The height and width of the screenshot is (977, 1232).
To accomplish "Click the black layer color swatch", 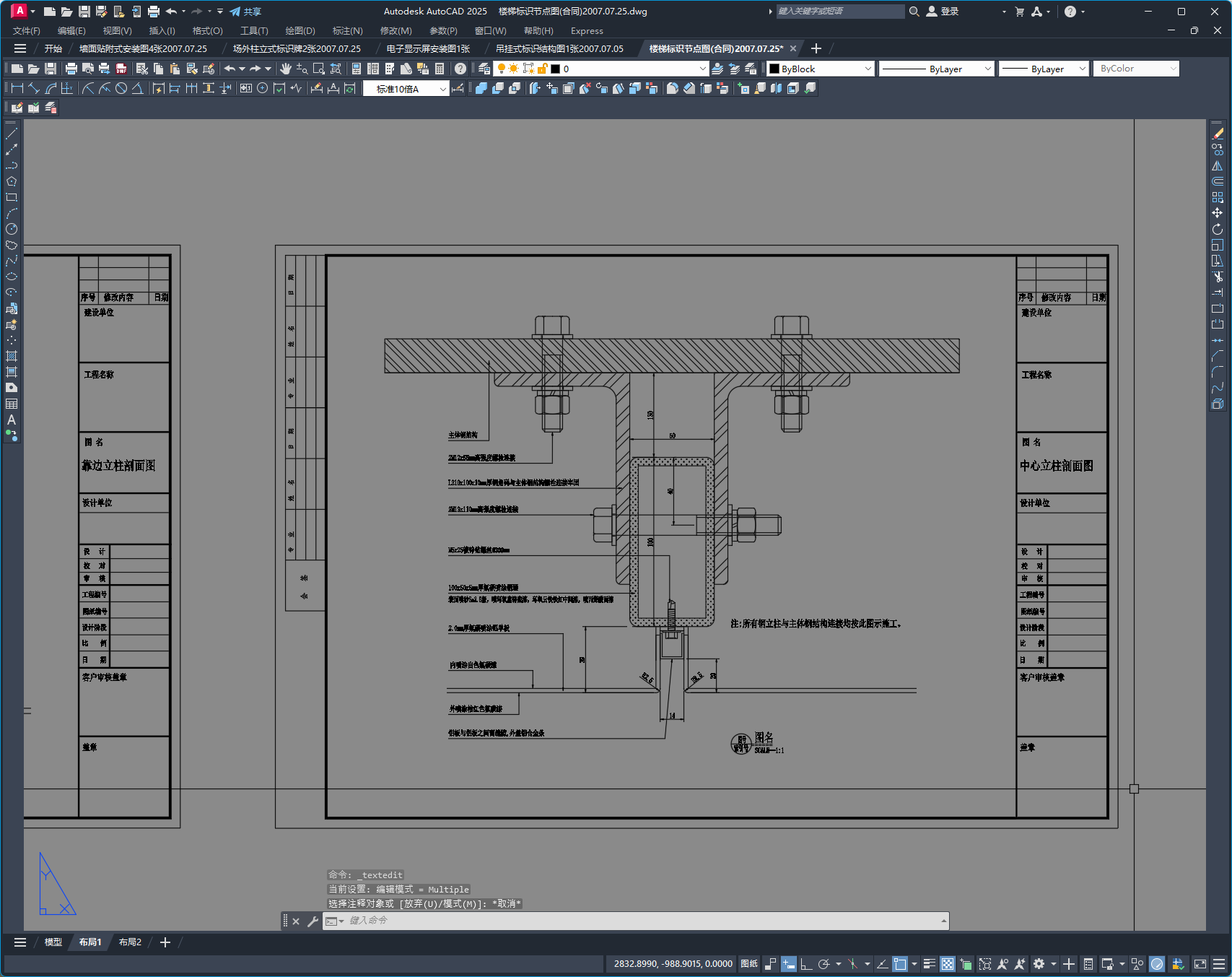I will tap(556, 69).
